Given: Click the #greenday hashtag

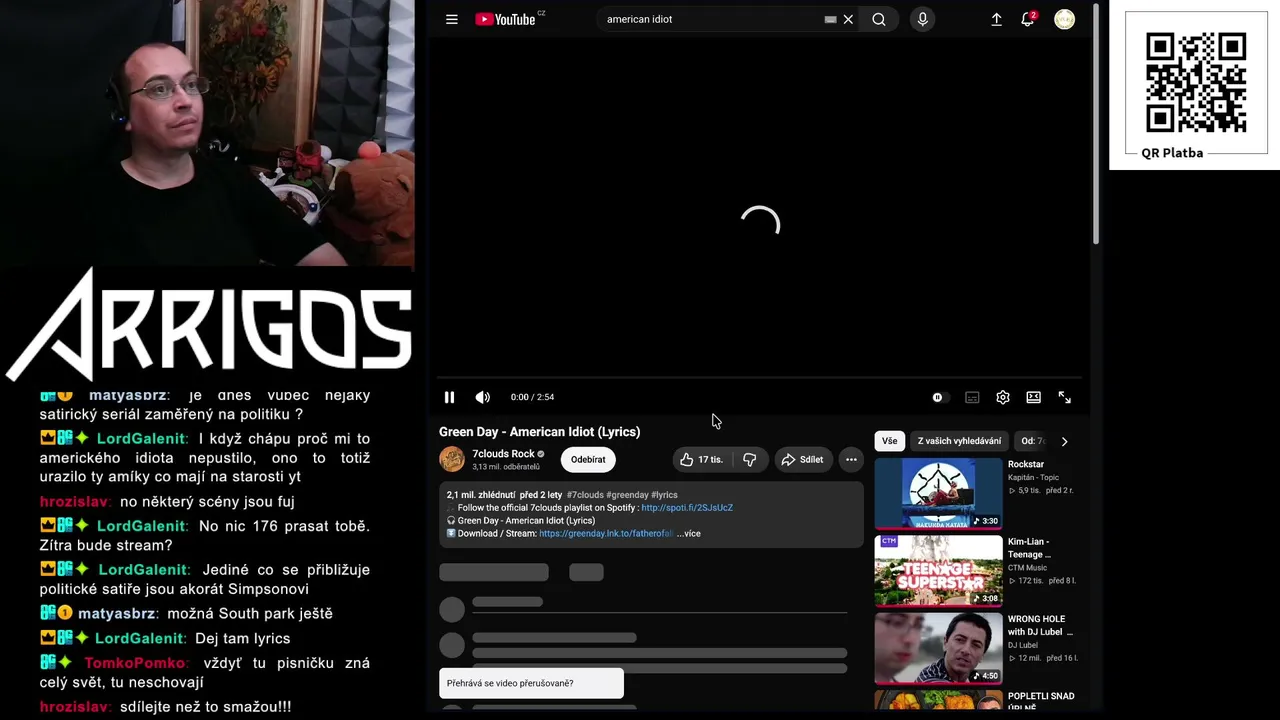Looking at the screenshot, I should click(627, 495).
